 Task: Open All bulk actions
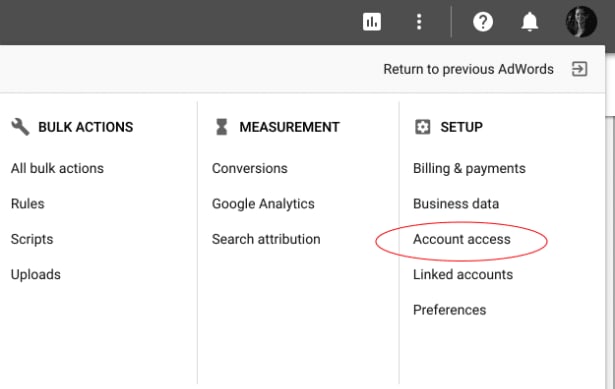click(x=57, y=168)
